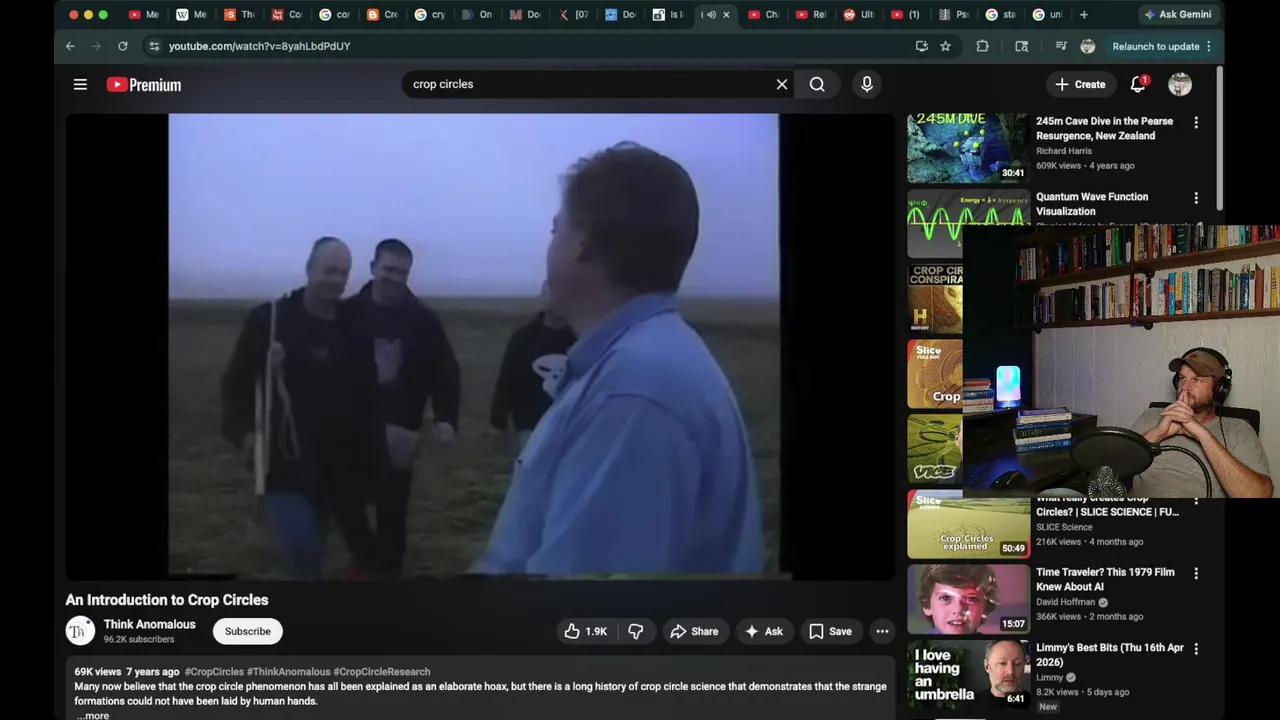Click Relaunch to update
This screenshot has width=1280, height=720.
1162,46
